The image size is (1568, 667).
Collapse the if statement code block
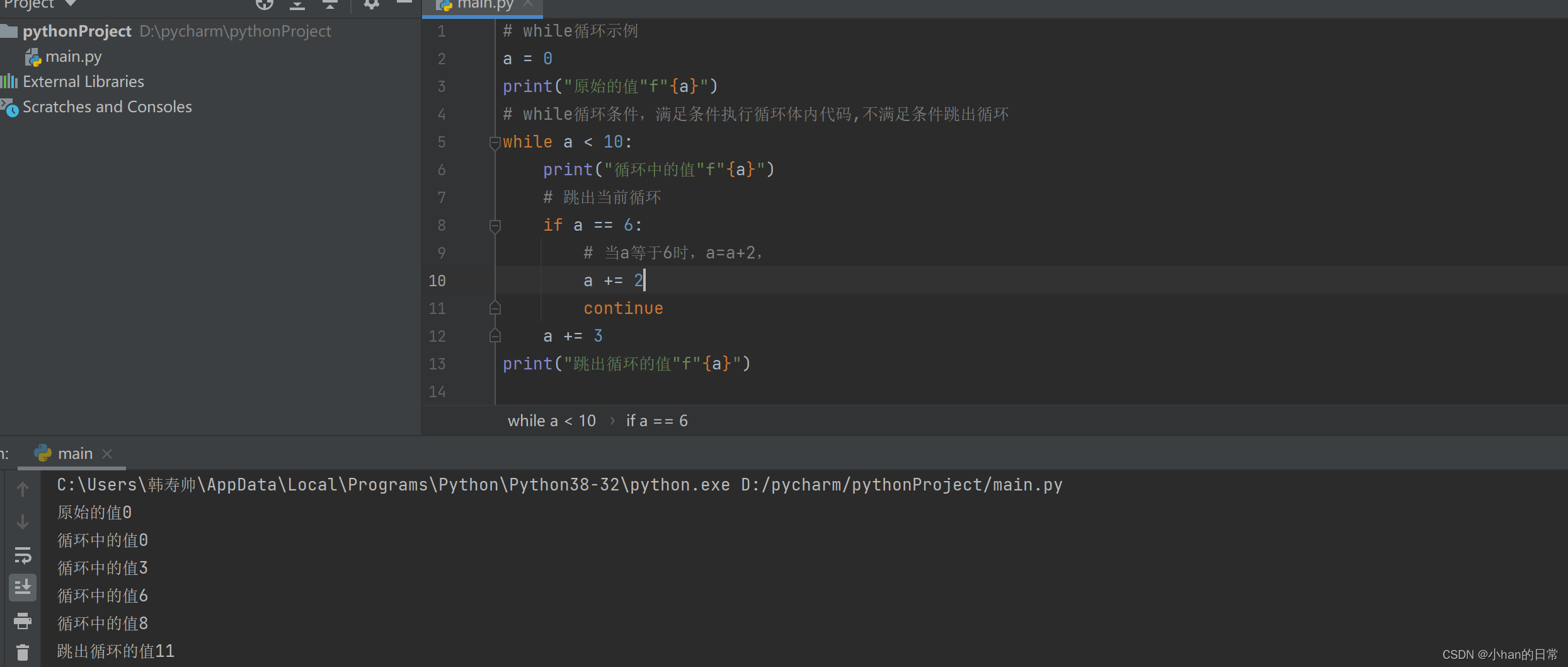495,226
